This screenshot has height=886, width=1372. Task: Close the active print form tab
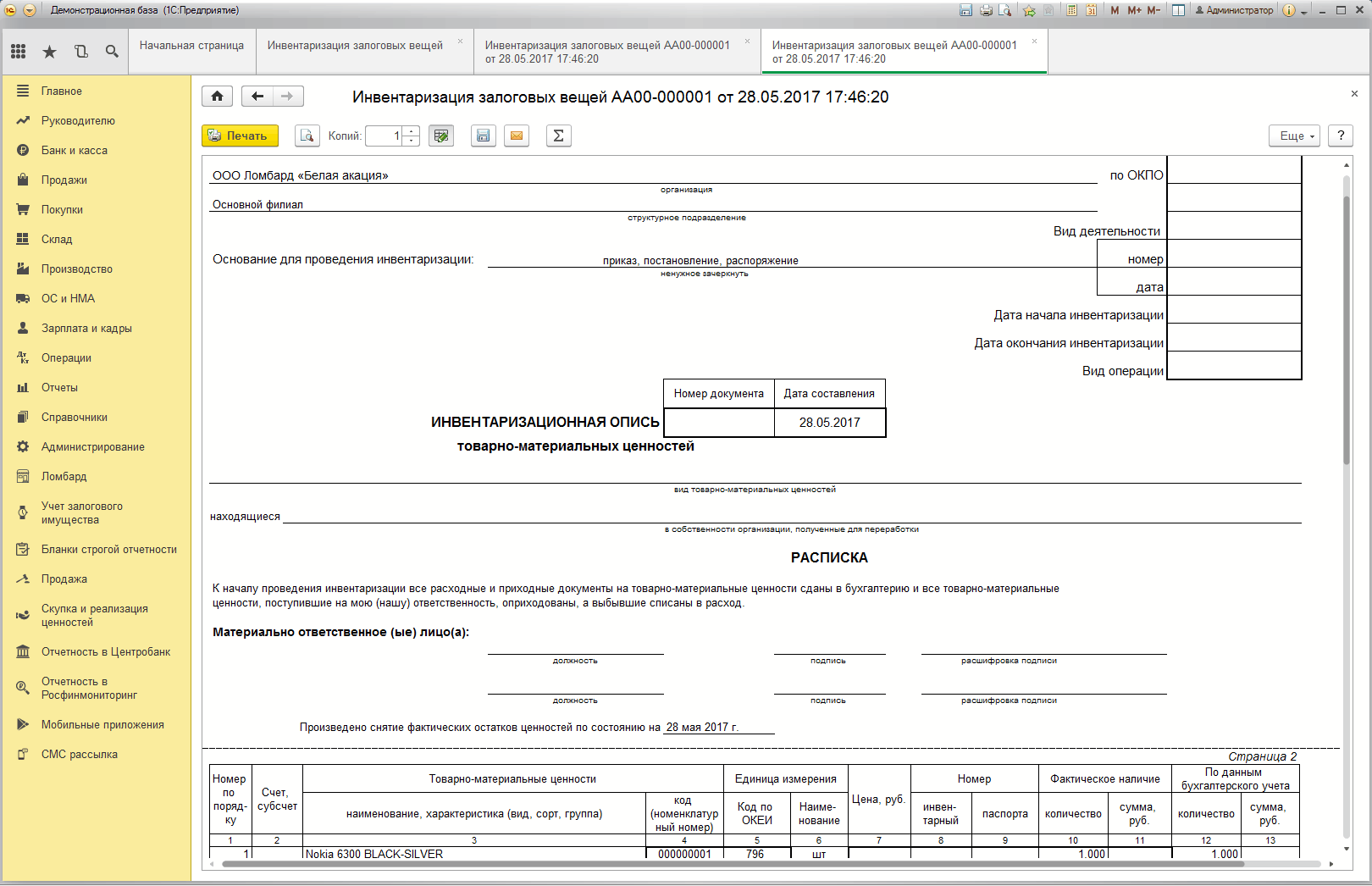click(x=1034, y=41)
